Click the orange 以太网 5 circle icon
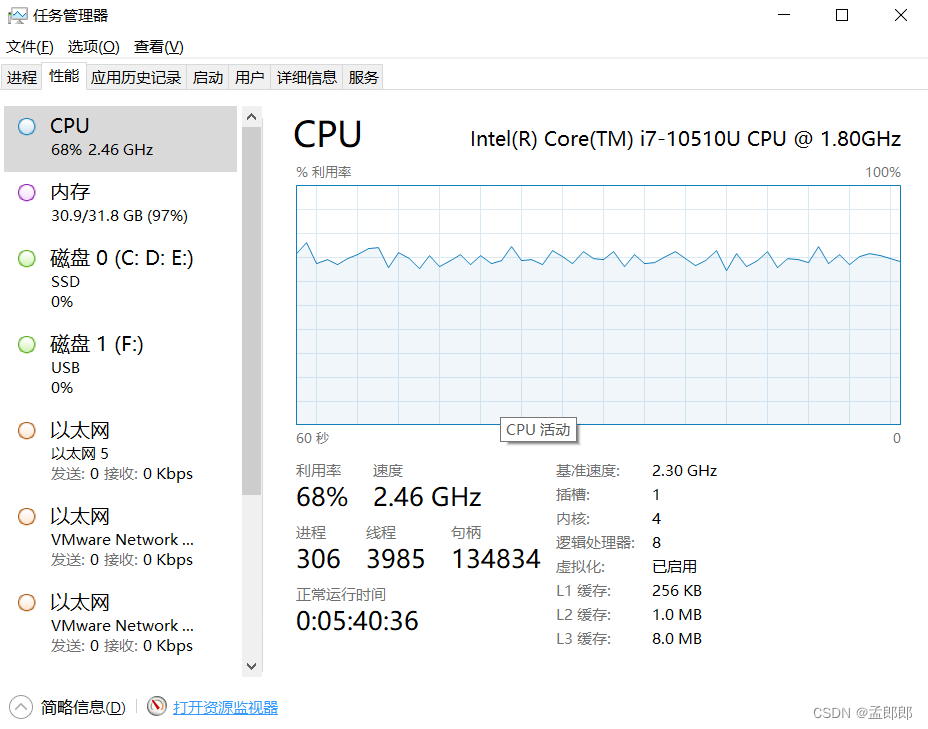The image size is (928, 729). [x=27, y=431]
